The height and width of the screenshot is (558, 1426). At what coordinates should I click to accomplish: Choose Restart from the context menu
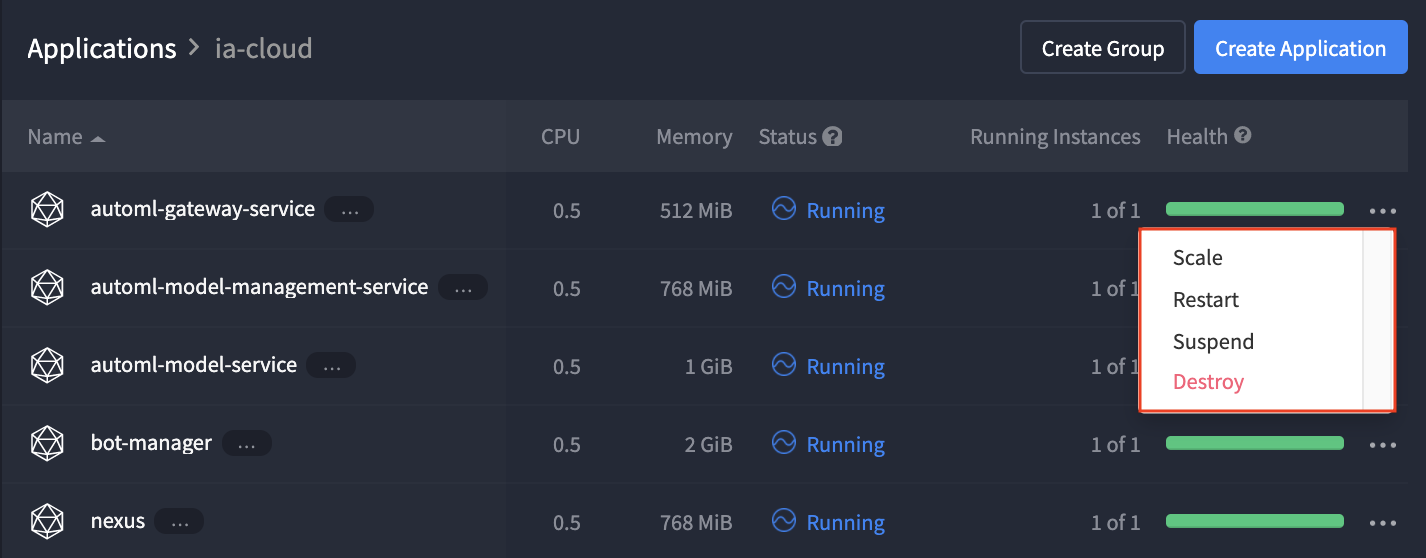(1206, 300)
